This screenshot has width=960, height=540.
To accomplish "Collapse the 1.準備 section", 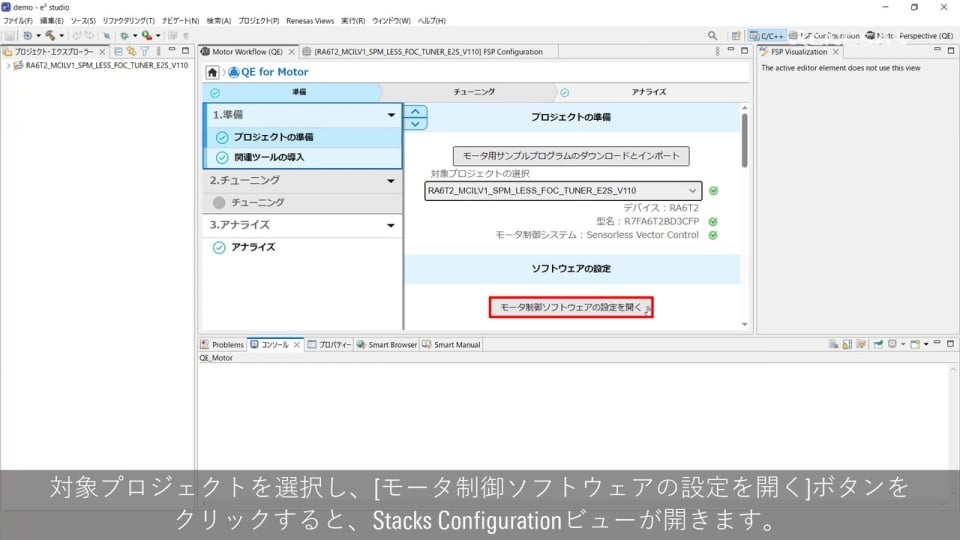I will pyautogui.click(x=391, y=115).
